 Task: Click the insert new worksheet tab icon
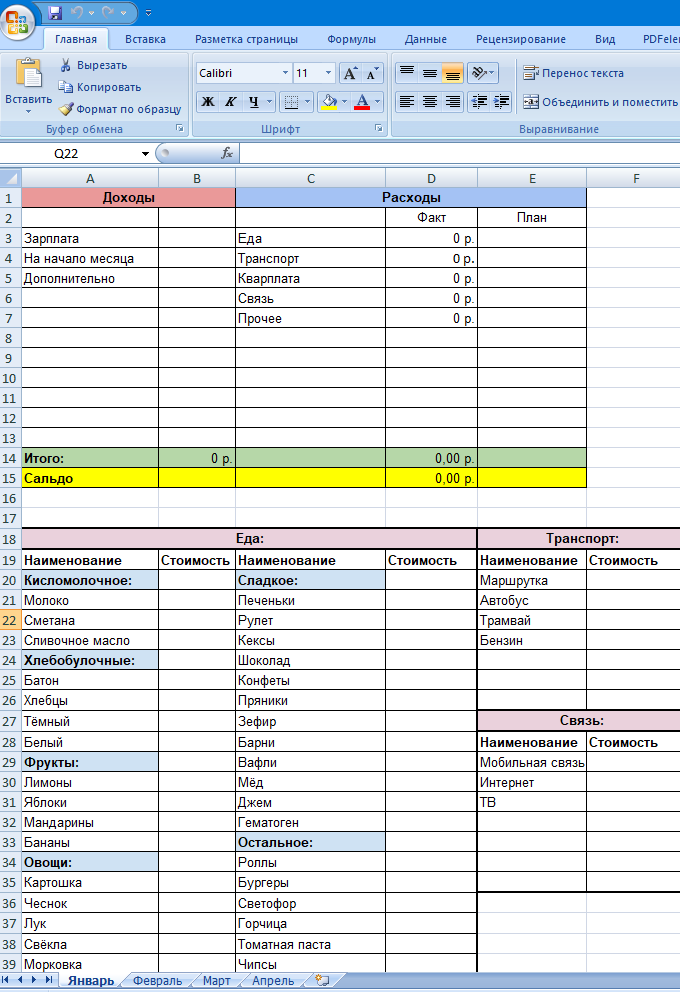click(x=322, y=981)
